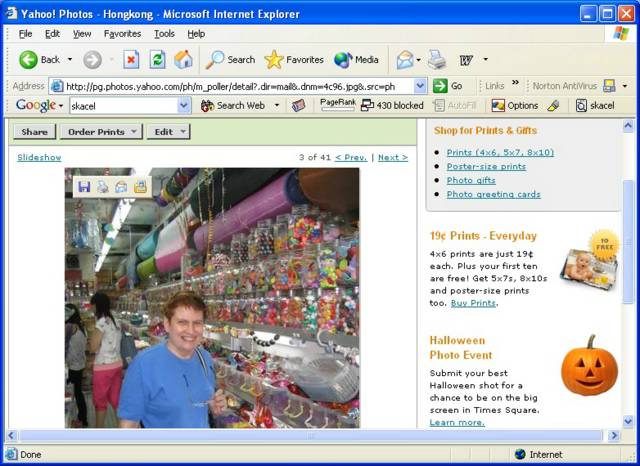The height and width of the screenshot is (466, 640).
Task: Open the View menu
Action: (x=82, y=34)
